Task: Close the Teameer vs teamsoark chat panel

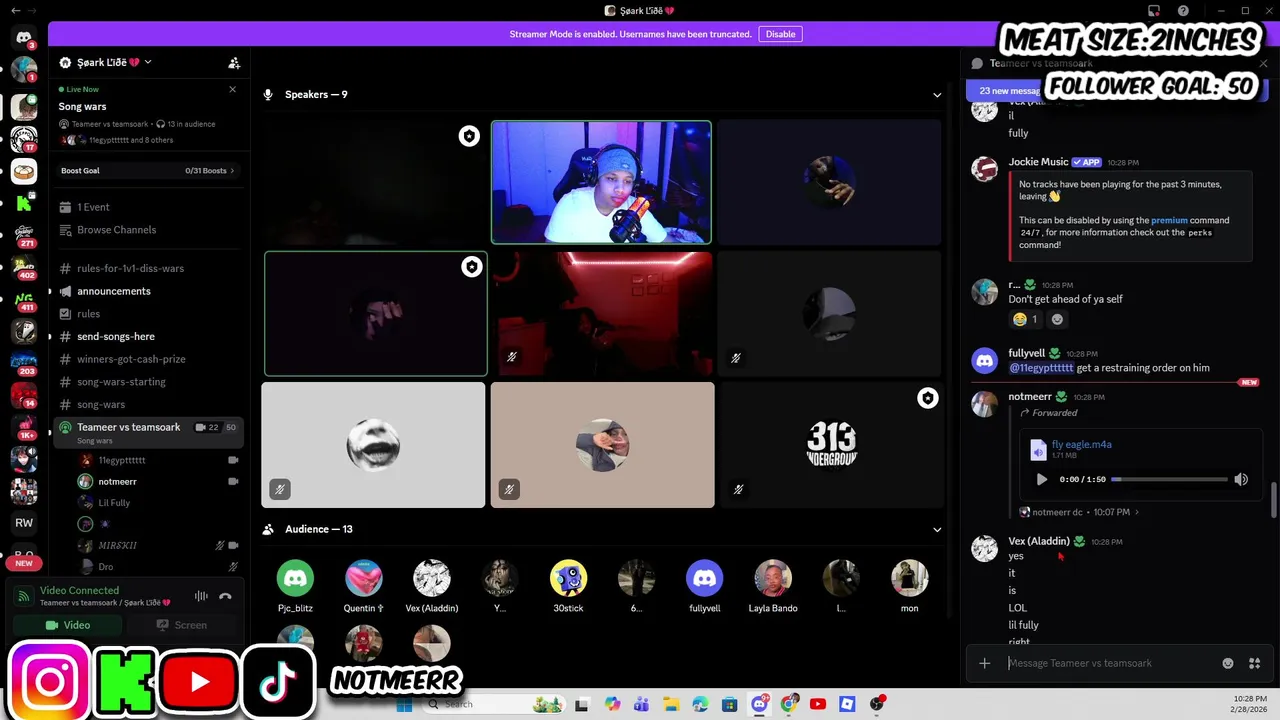Action: (x=1263, y=63)
